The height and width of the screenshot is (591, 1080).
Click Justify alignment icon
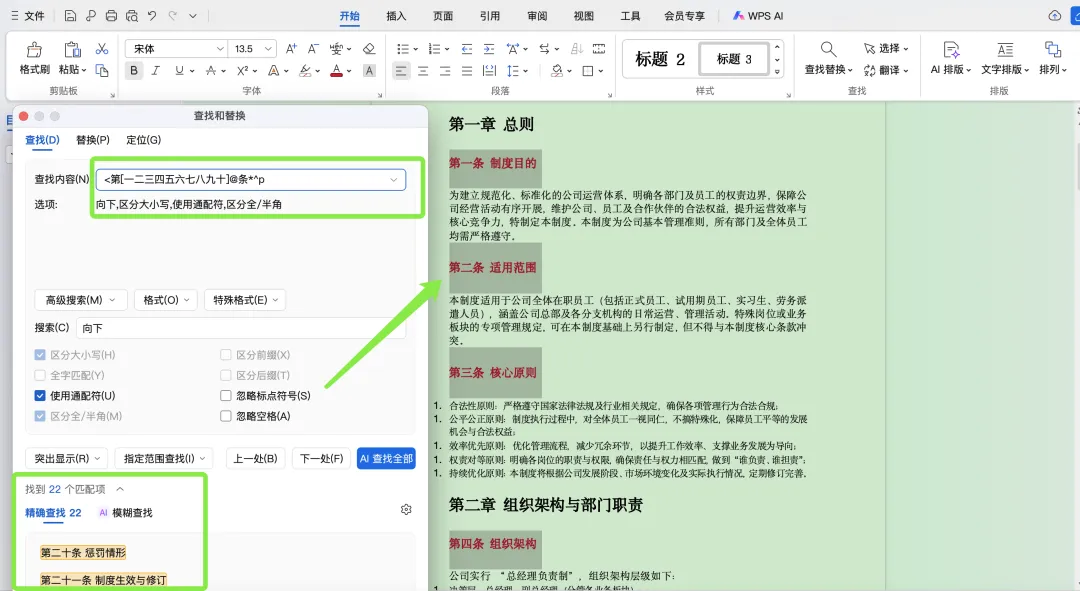click(x=467, y=71)
